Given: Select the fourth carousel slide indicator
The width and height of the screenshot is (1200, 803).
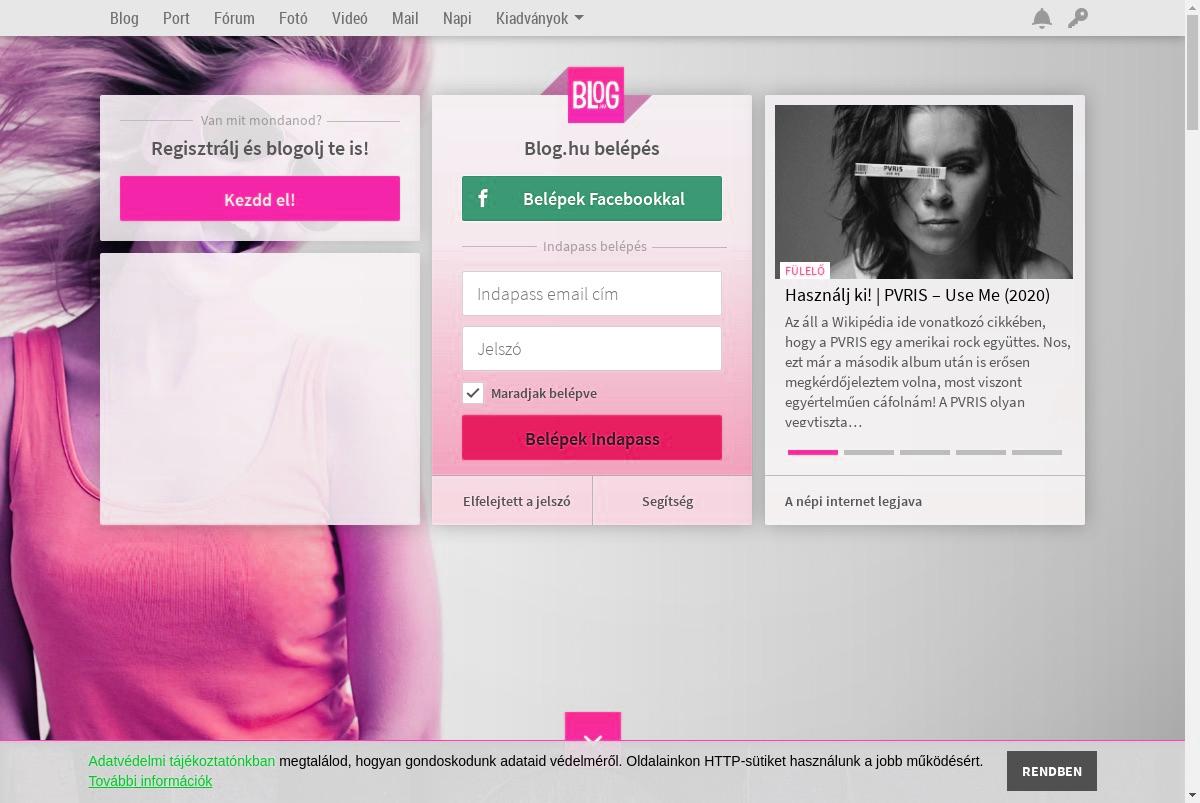Looking at the screenshot, I should (981, 452).
